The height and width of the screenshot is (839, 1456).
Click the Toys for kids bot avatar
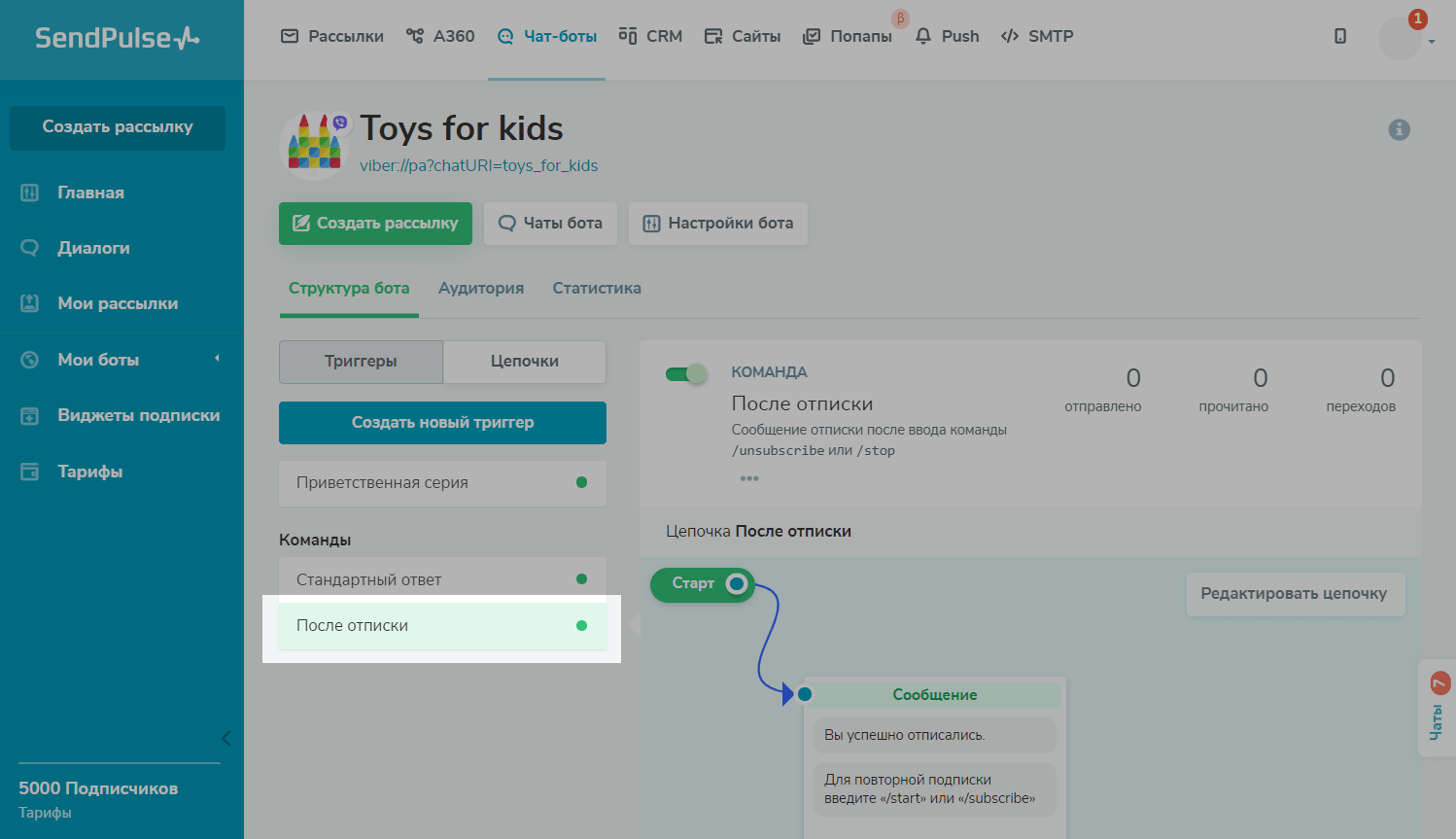coord(313,145)
